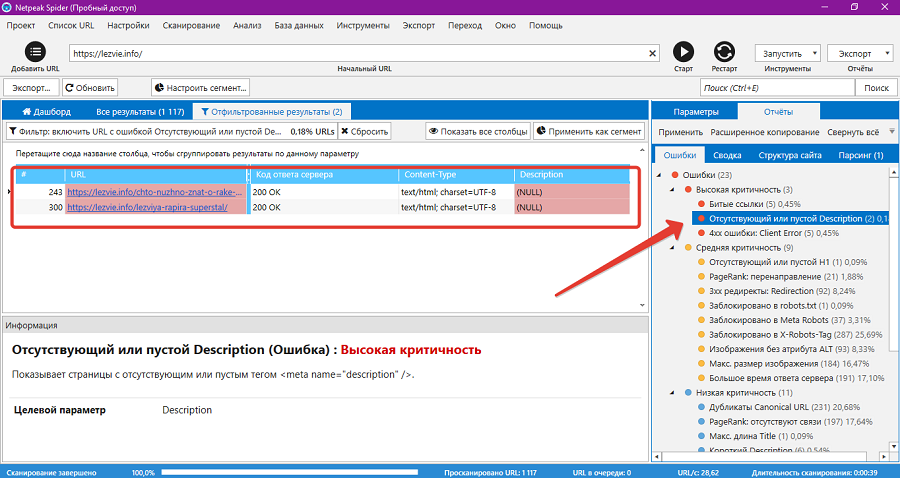This screenshot has width=900, height=478.
Task: Open the reports panel overflow arrow
Action: (x=892, y=131)
